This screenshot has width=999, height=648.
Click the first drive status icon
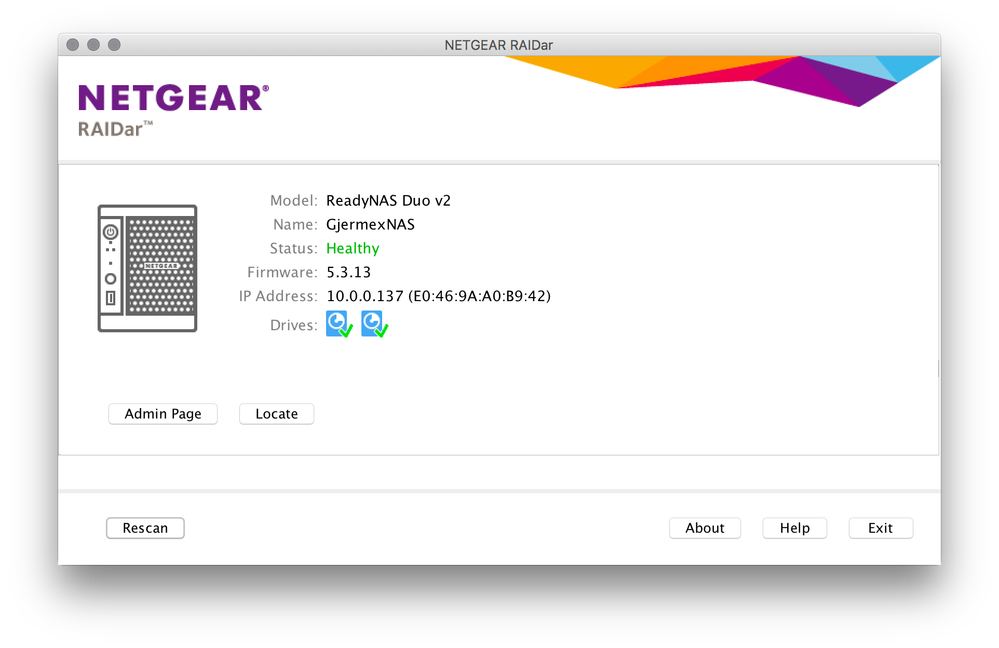pos(340,324)
